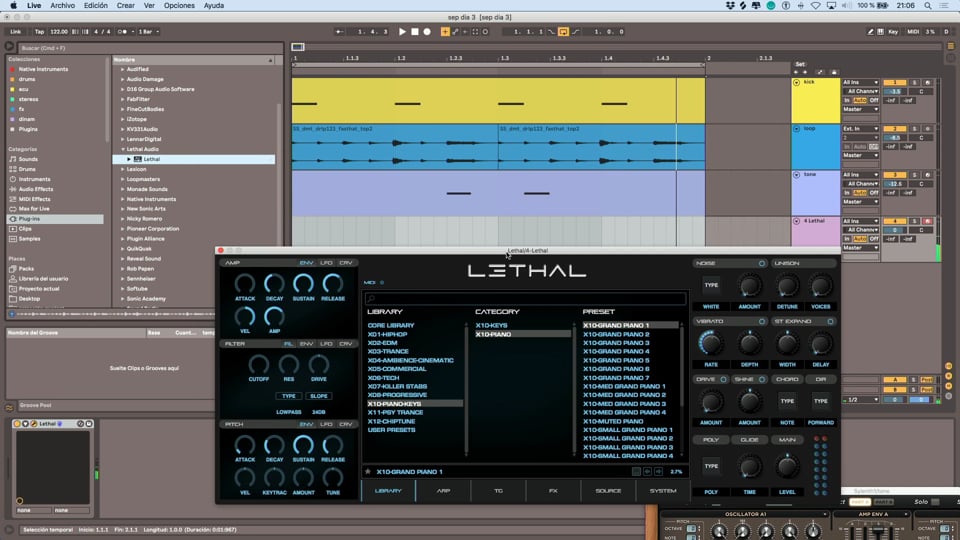Toggle the Arrangement loop switch
The width and height of the screenshot is (960, 540).
click(563, 32)
